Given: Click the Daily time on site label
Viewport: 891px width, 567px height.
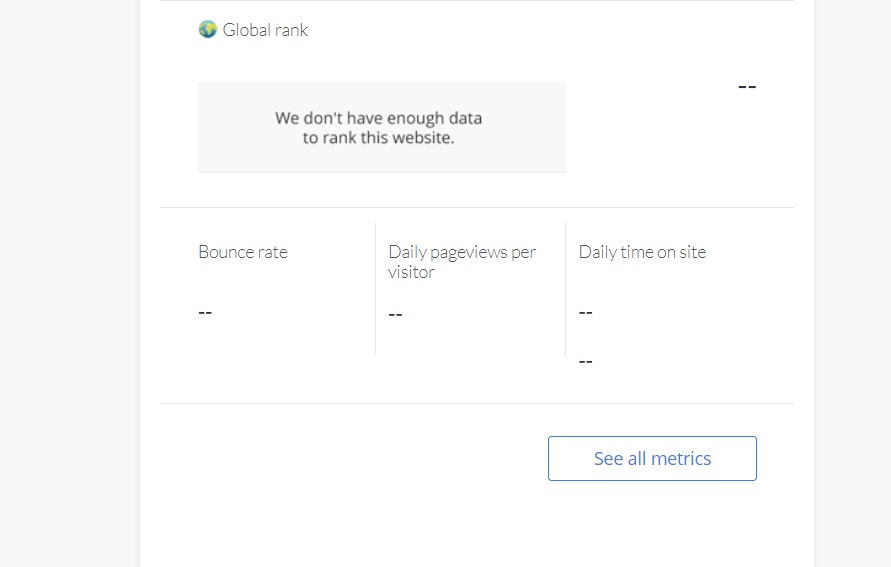Looking at the screenshot, I should 642,252.
